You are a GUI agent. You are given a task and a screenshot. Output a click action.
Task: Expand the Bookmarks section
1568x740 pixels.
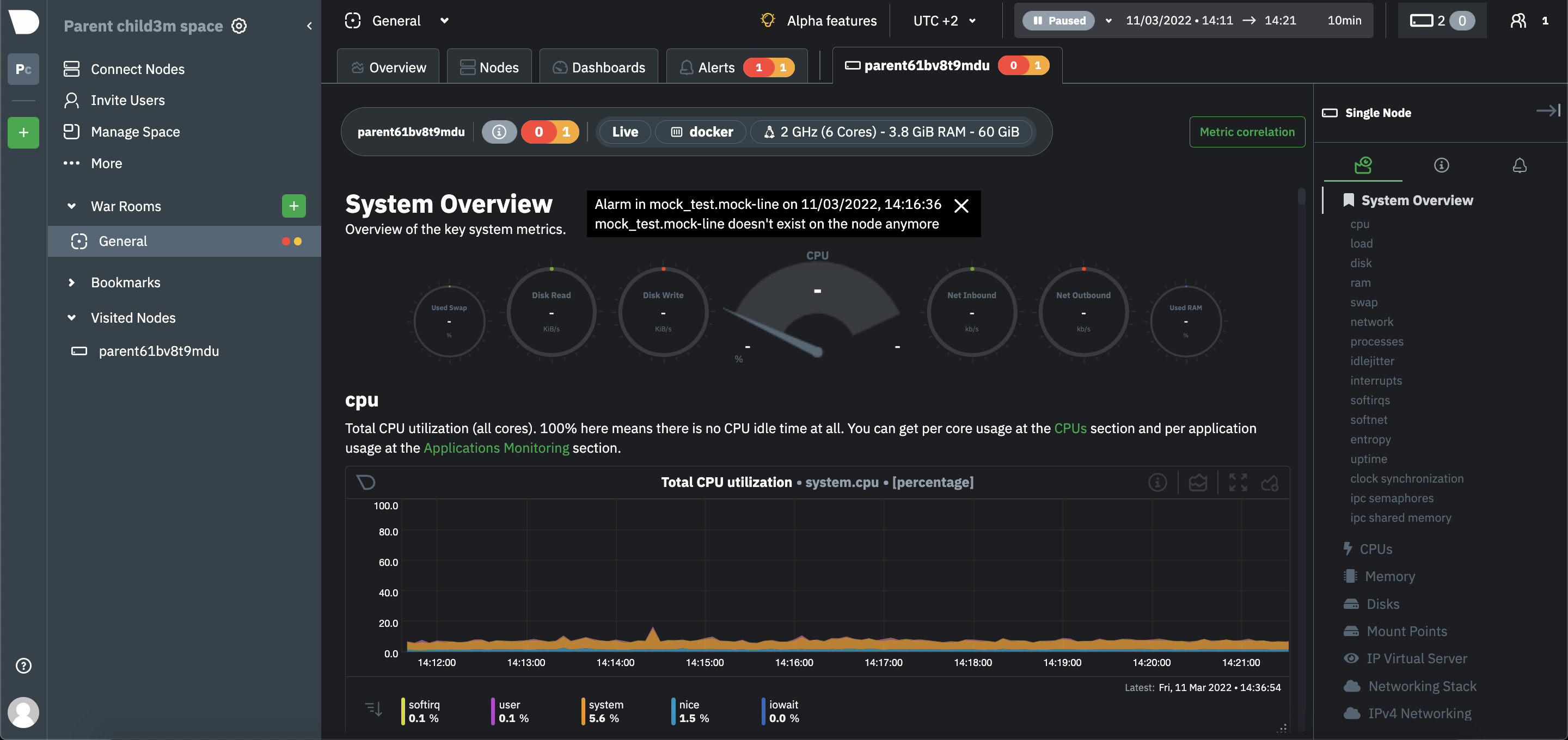pyautogui.click(x=71, y=282)
